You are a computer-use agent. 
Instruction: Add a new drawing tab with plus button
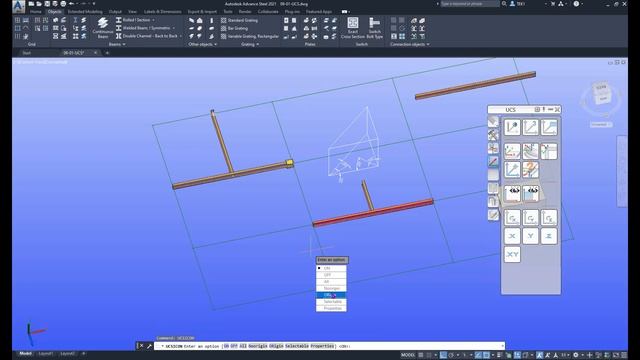click(x=107, y=53)
